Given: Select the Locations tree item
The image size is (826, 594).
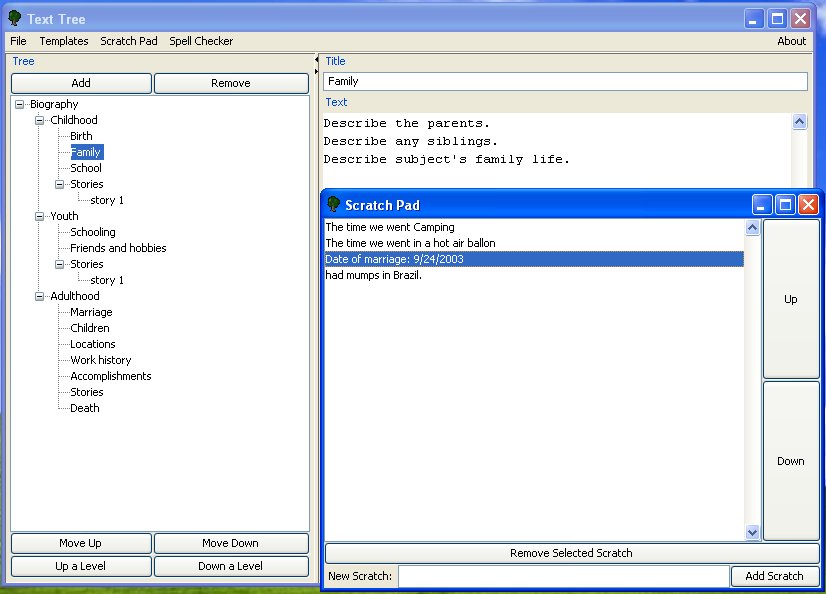Looking at the screenshot, I should (93, 344).
